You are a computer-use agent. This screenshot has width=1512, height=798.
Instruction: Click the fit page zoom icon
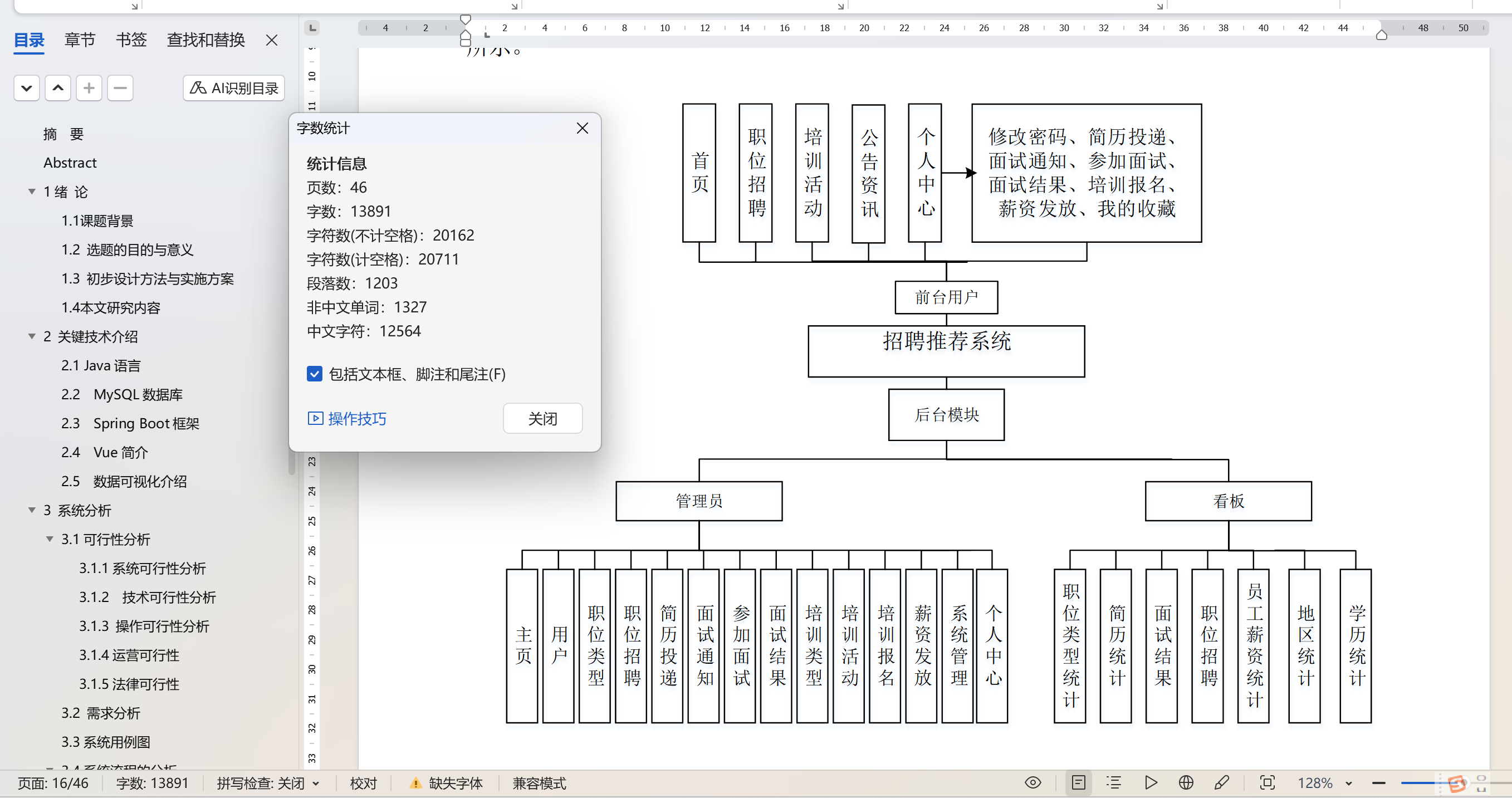click(1266, 783)
